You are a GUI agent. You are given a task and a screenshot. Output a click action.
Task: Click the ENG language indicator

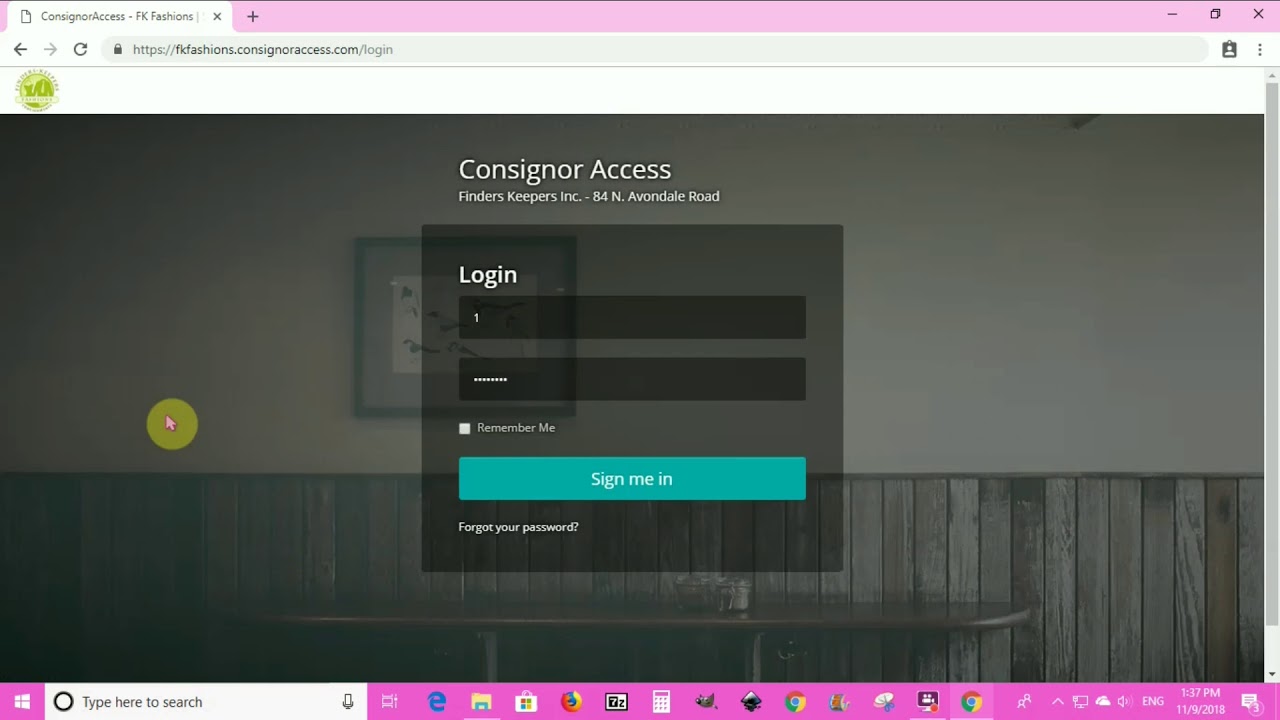pos(1153,702)
